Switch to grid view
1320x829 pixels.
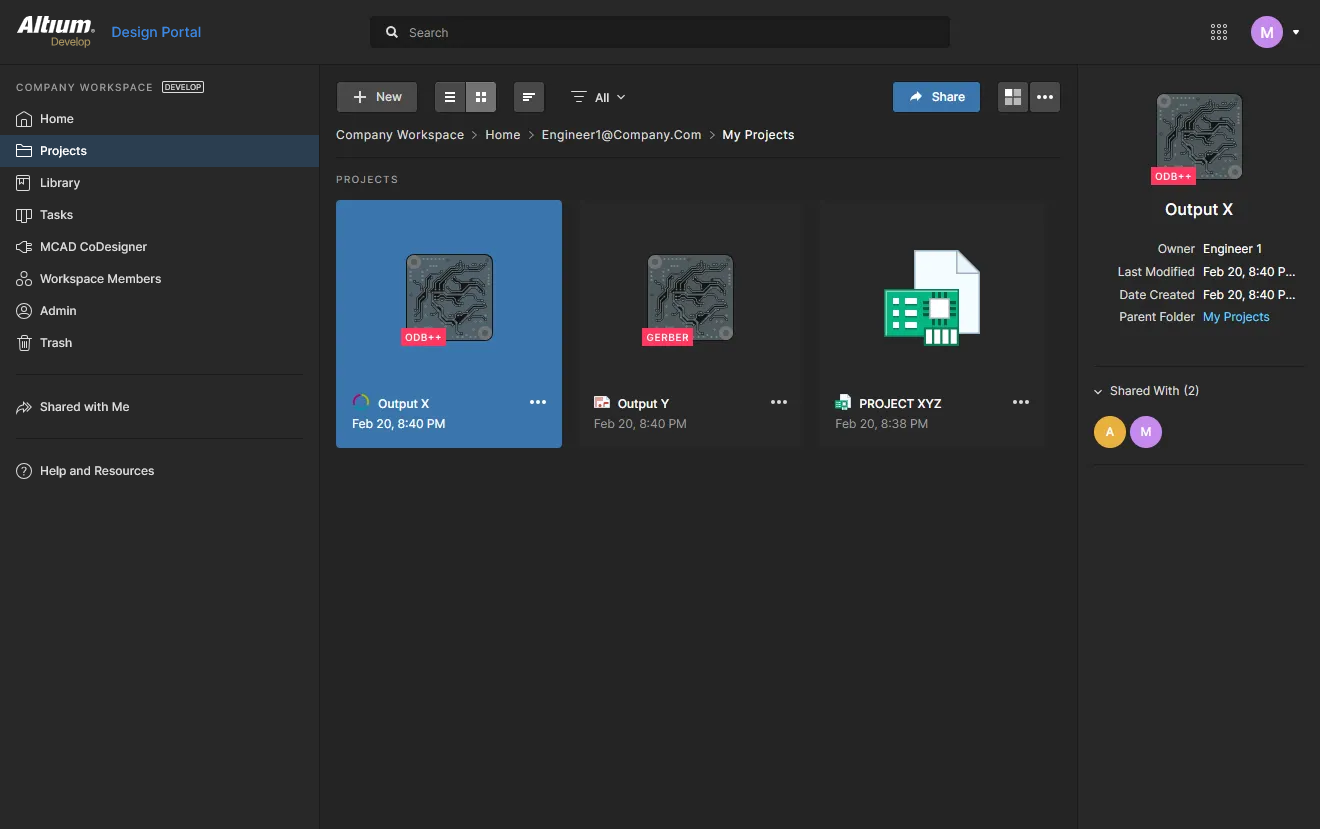pos(481,97)
